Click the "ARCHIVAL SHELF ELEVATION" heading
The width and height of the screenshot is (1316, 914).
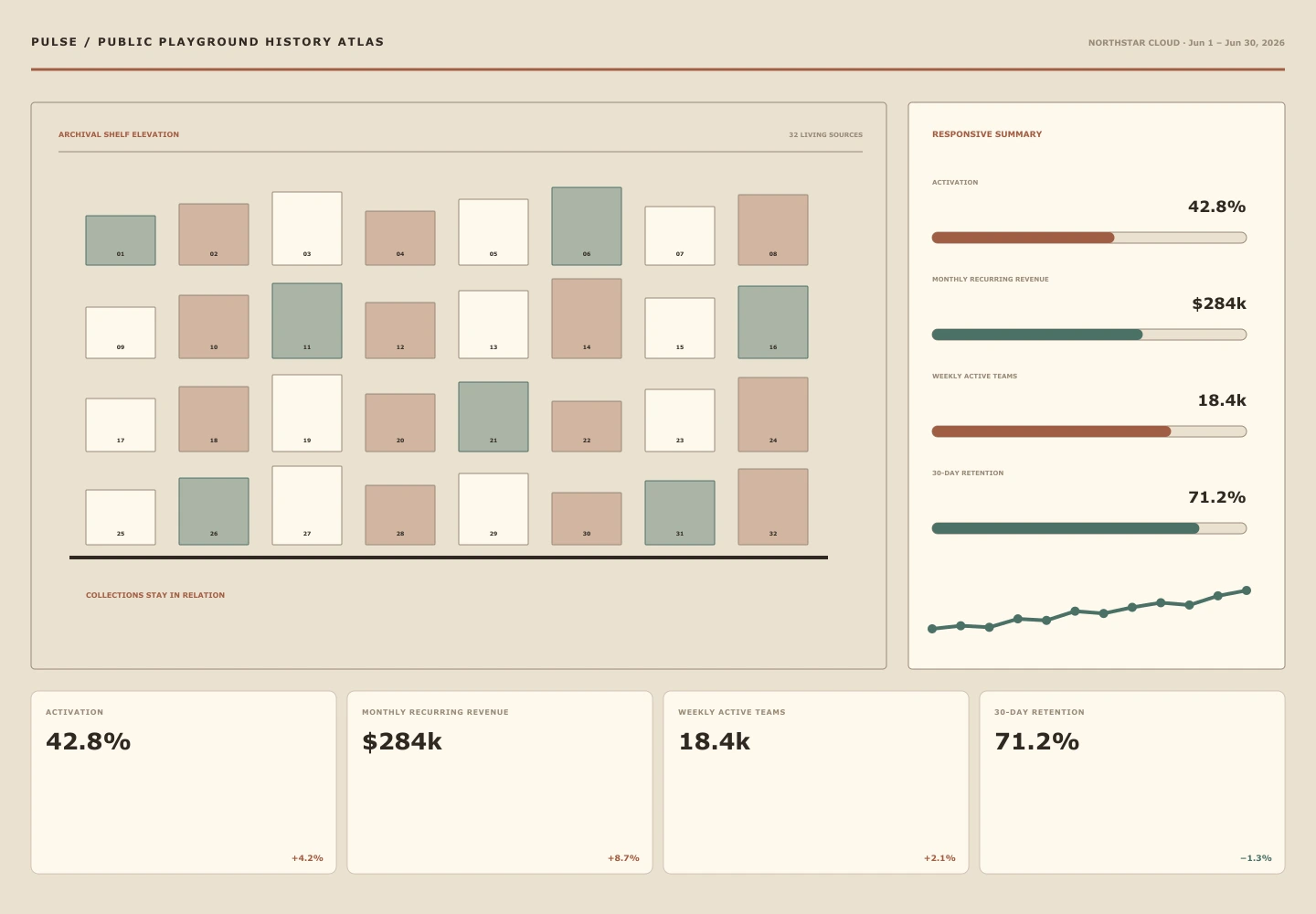(x=119, y=134)
